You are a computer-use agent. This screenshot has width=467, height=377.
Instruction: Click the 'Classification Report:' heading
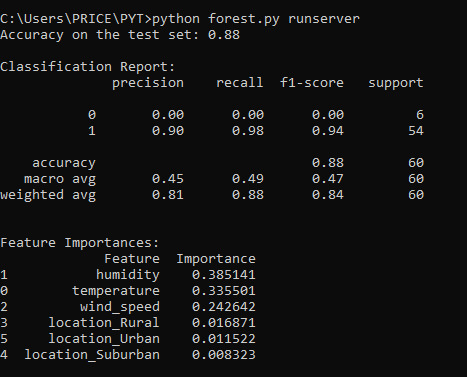88,67
